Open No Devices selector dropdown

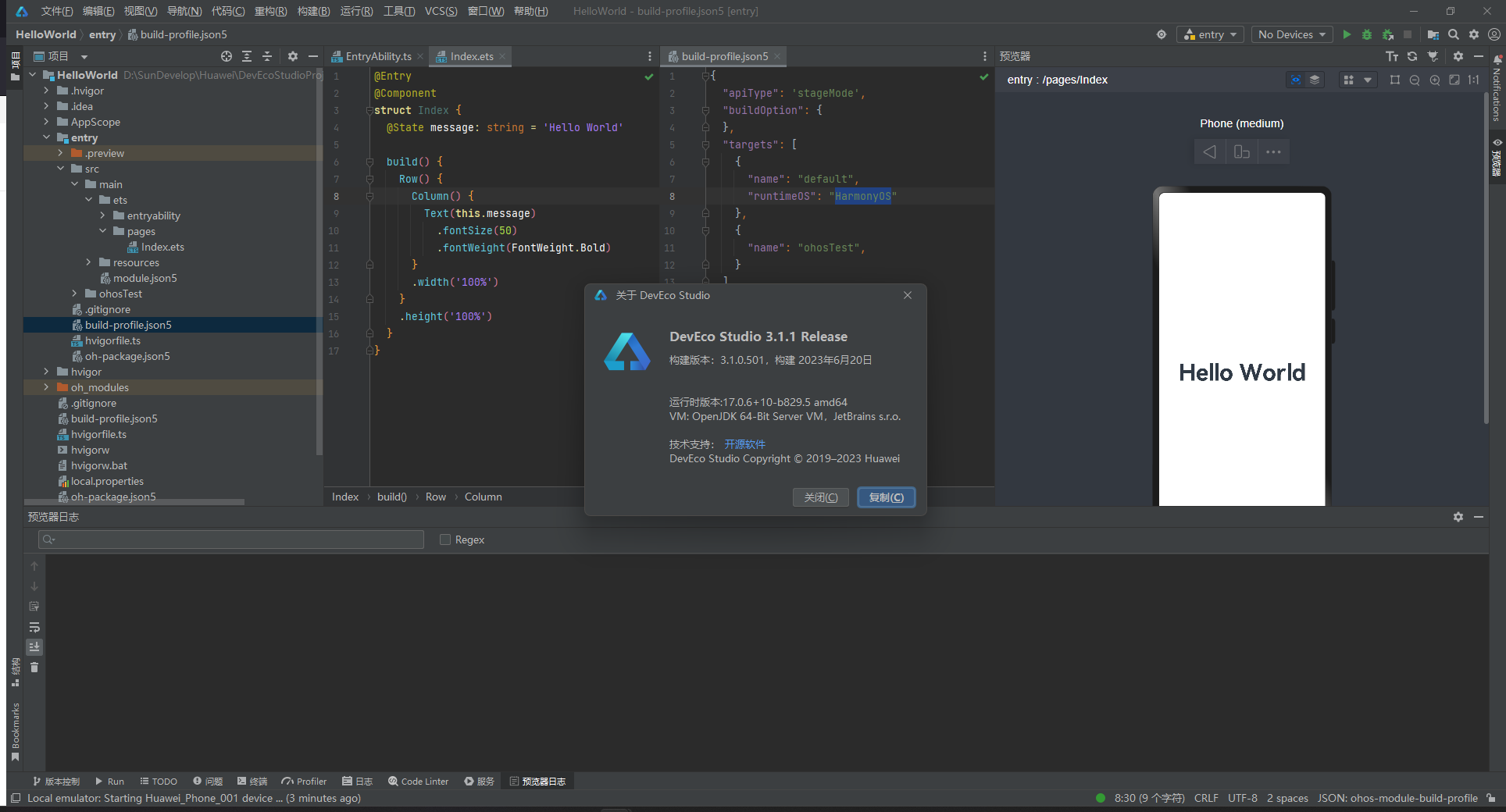click(x=1292, y=34)
